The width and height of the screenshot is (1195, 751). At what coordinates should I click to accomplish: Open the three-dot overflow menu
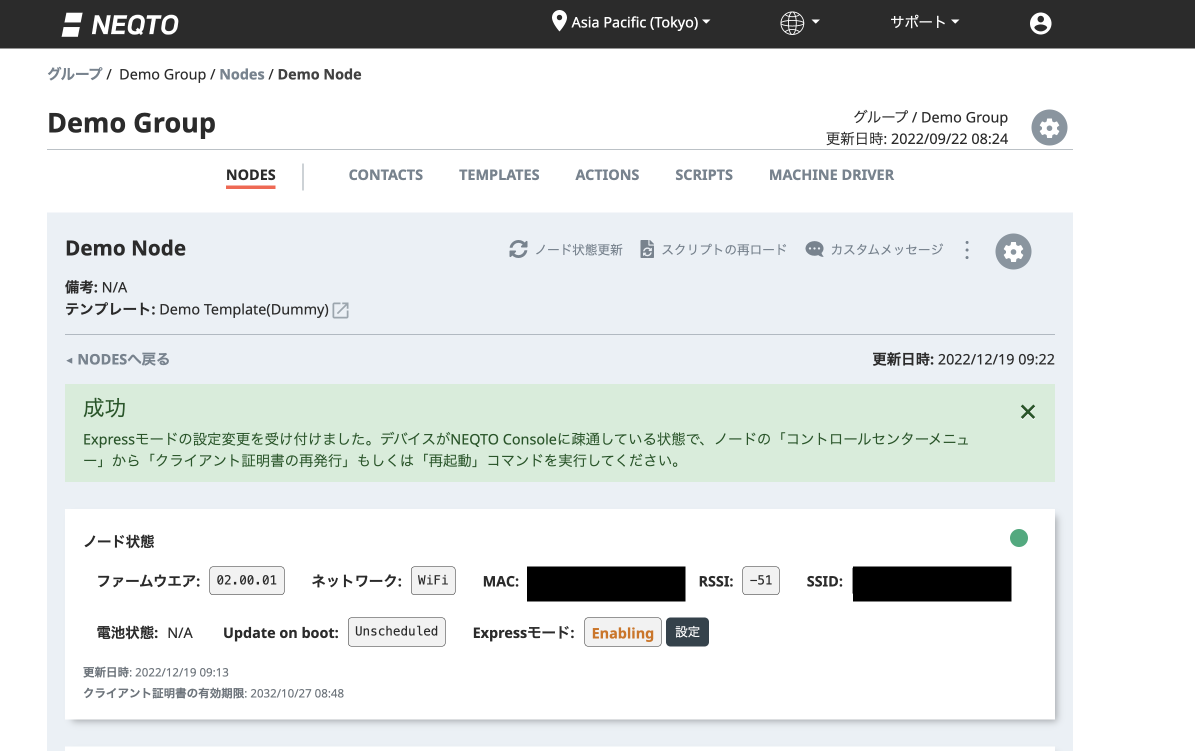pyautogui.click(x=966, y=250)
